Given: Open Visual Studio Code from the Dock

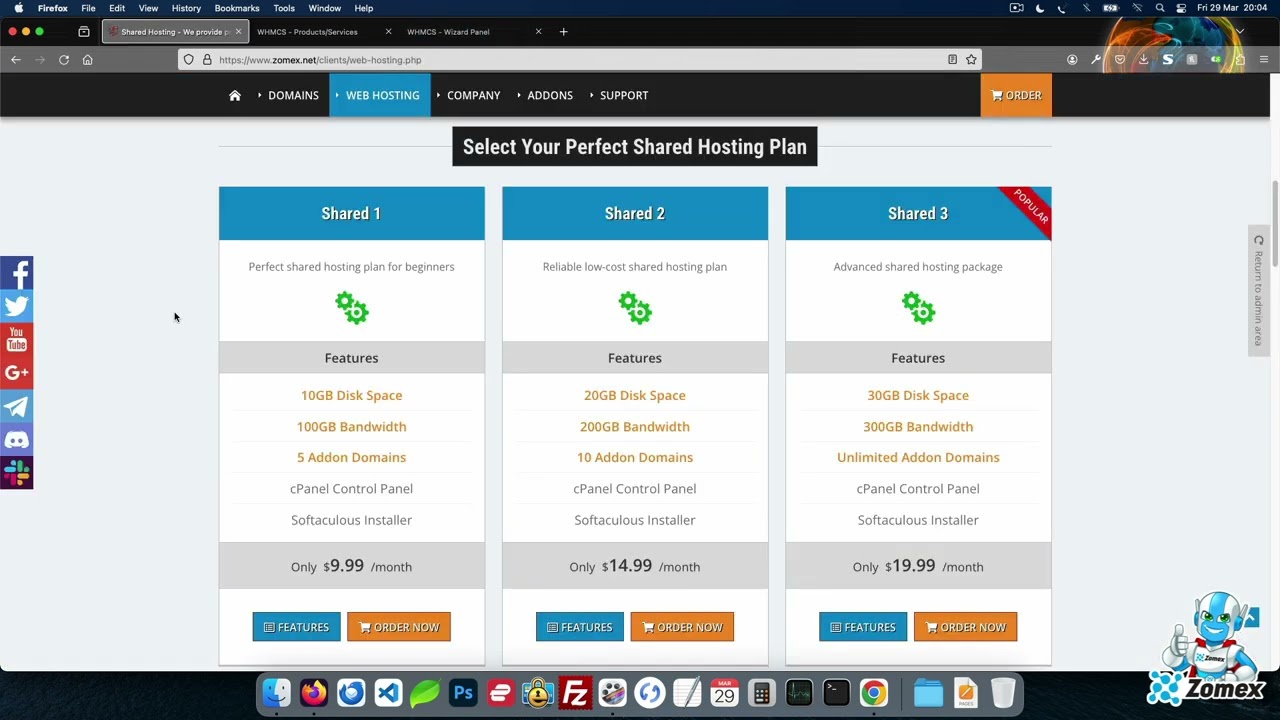Looking at the screenshot, I should coord(388,693).
